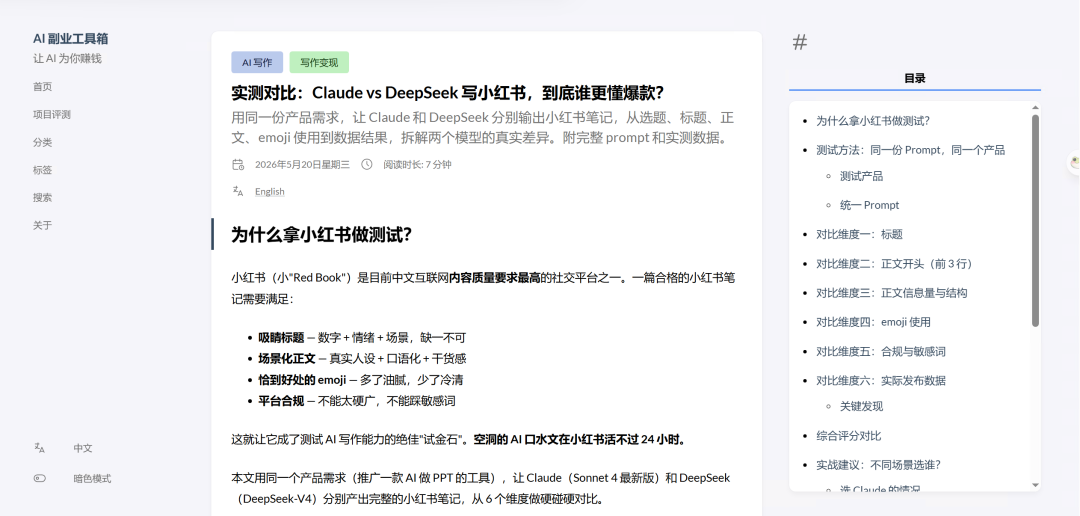Click the bullet text 吸睛标题
Image resolution: width=1080 pixels, height=516 pixels.
(281, 338)
